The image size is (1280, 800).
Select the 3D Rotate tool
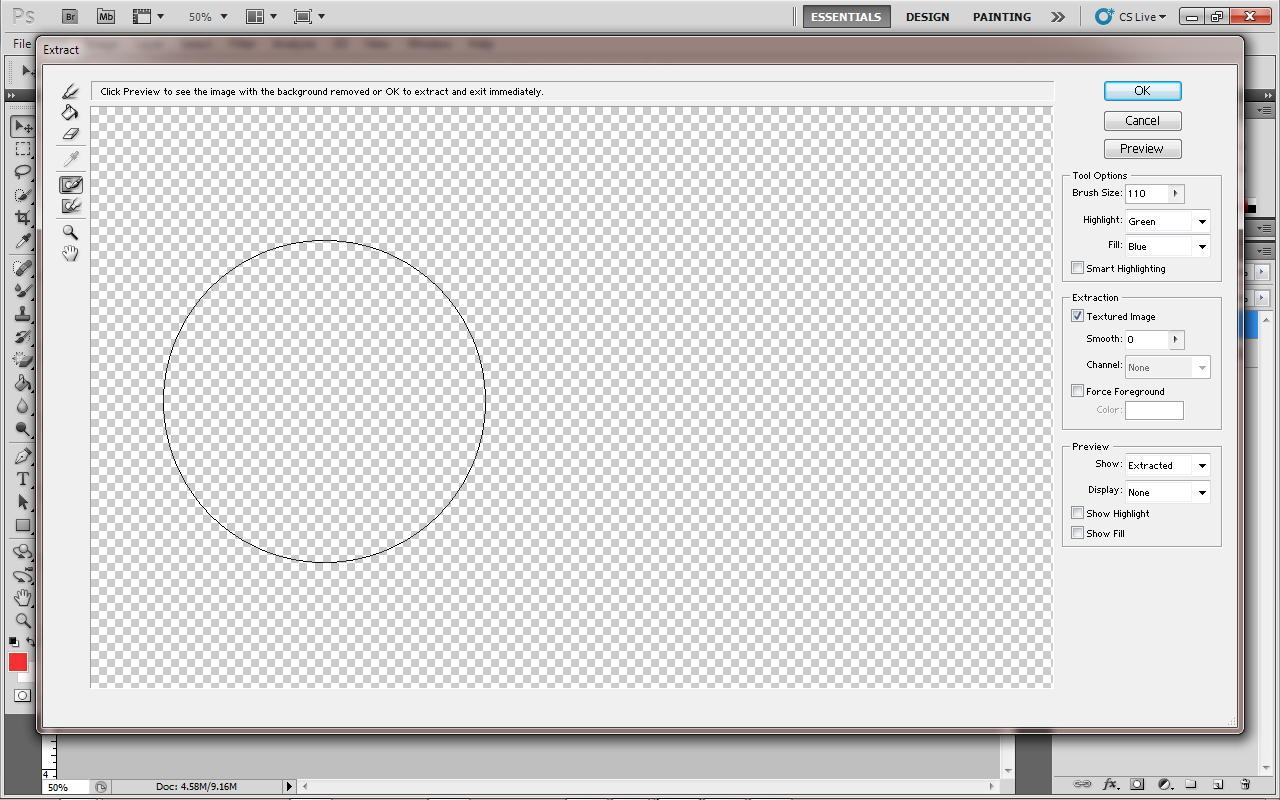coord(22,552)
